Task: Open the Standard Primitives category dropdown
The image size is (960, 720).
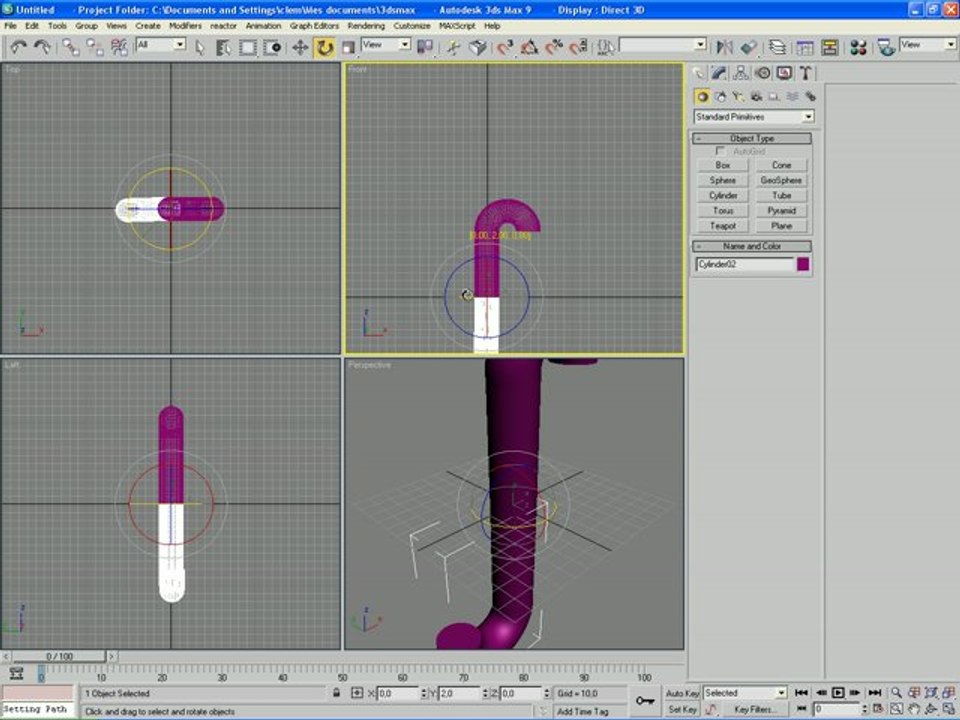Action: [x=808, y=116]
